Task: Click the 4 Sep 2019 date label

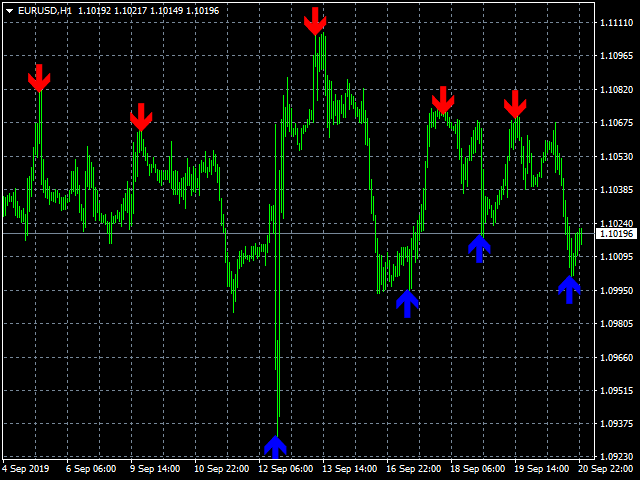Action: (25, 469)
